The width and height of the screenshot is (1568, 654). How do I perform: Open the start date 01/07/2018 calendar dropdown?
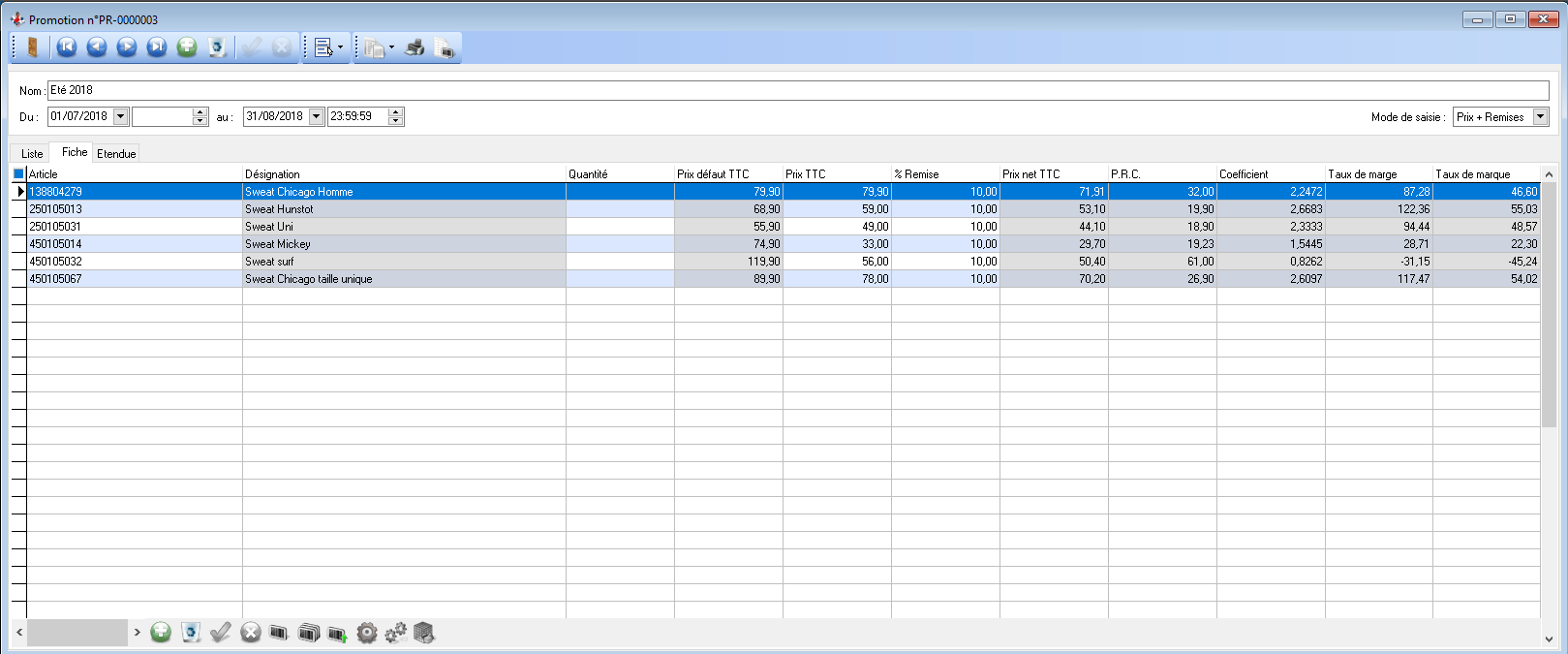121,116
